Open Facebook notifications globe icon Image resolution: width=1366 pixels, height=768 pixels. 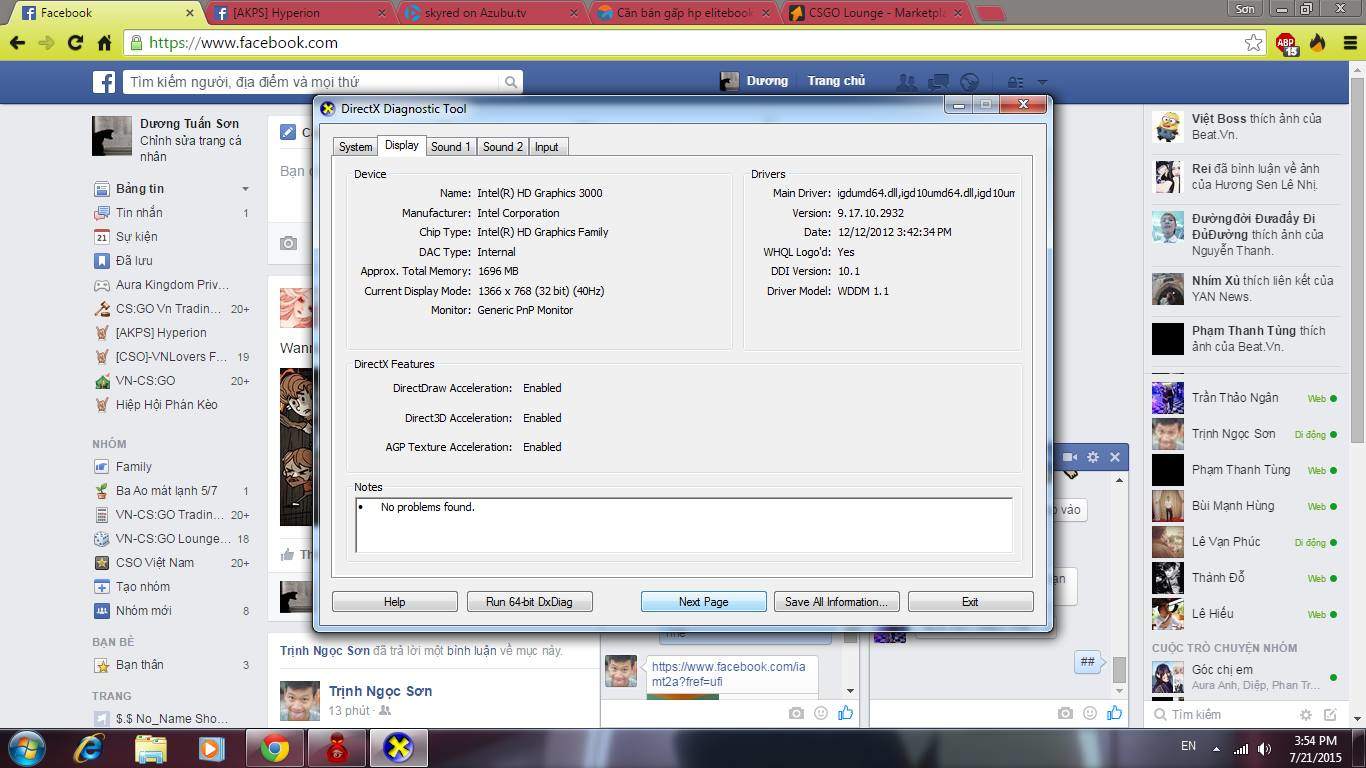point(969,82)
